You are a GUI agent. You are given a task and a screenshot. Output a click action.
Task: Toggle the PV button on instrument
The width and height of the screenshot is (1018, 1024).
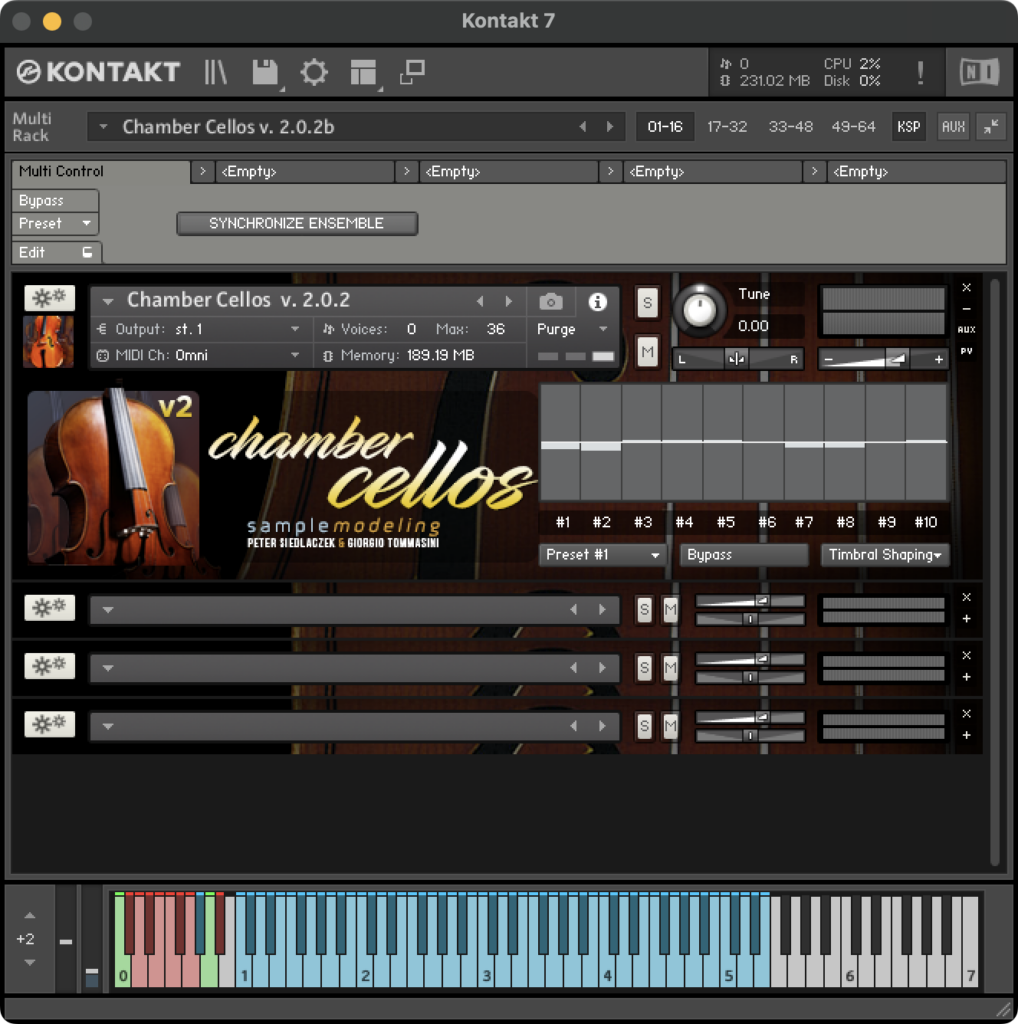click(x=966, y=351)
